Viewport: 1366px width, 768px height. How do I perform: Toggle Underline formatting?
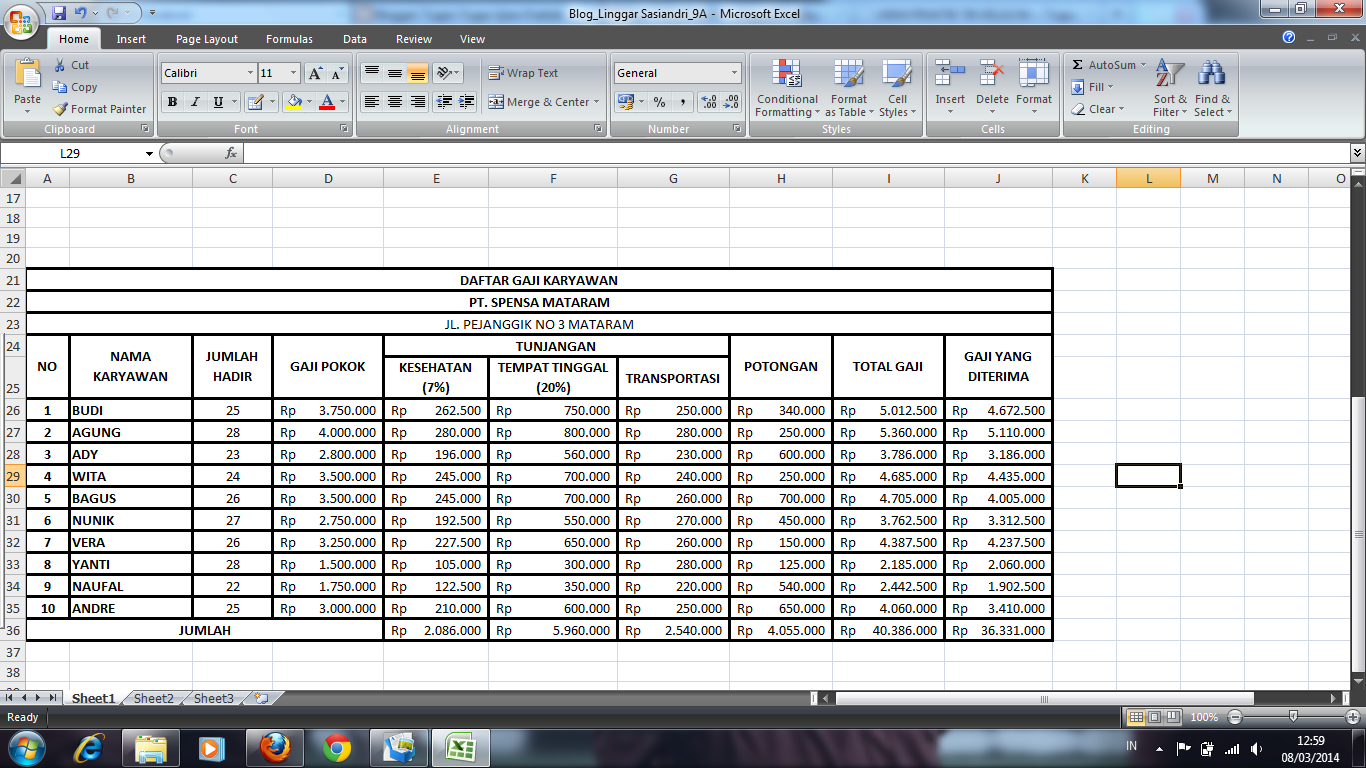(x=218, y=102)
